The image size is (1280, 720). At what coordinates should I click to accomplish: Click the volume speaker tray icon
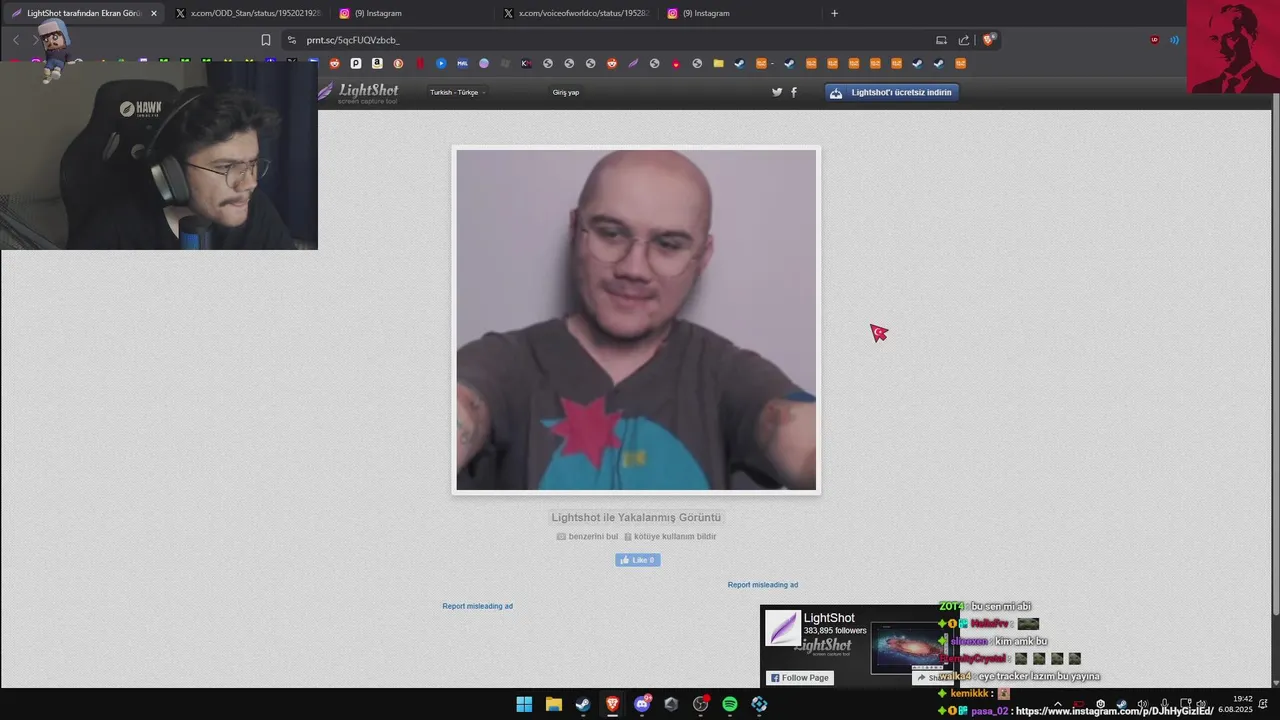(x=1142, y=704)
